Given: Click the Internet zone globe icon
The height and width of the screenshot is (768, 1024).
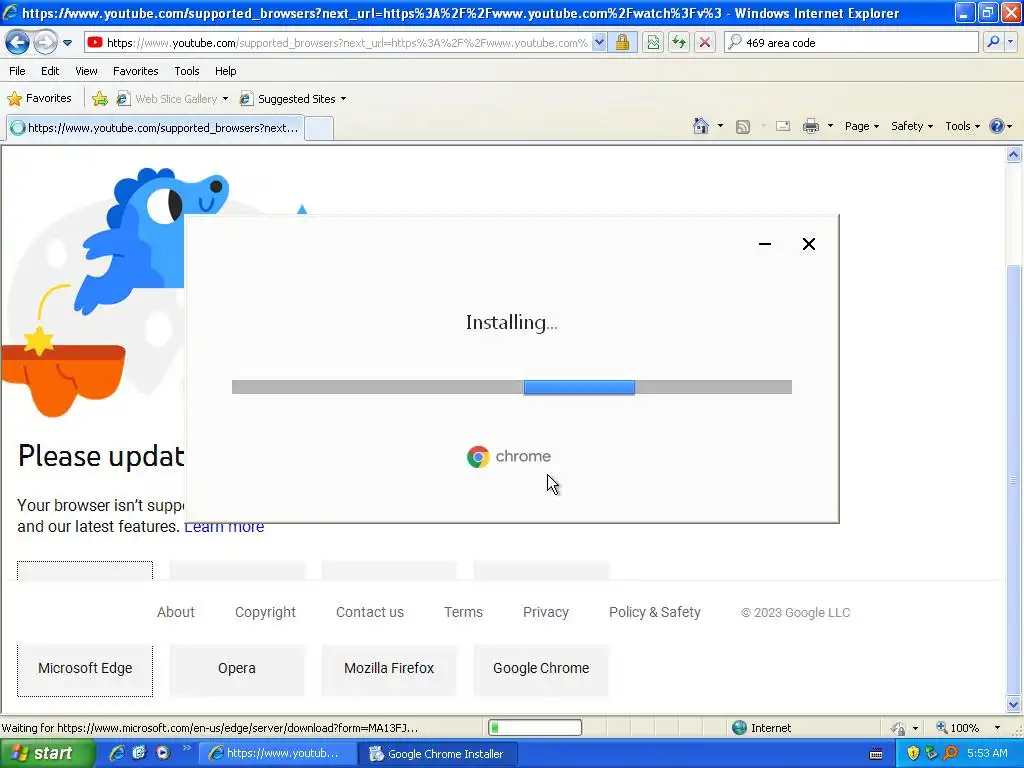Looking at the screenshot, I should [739, 728].
